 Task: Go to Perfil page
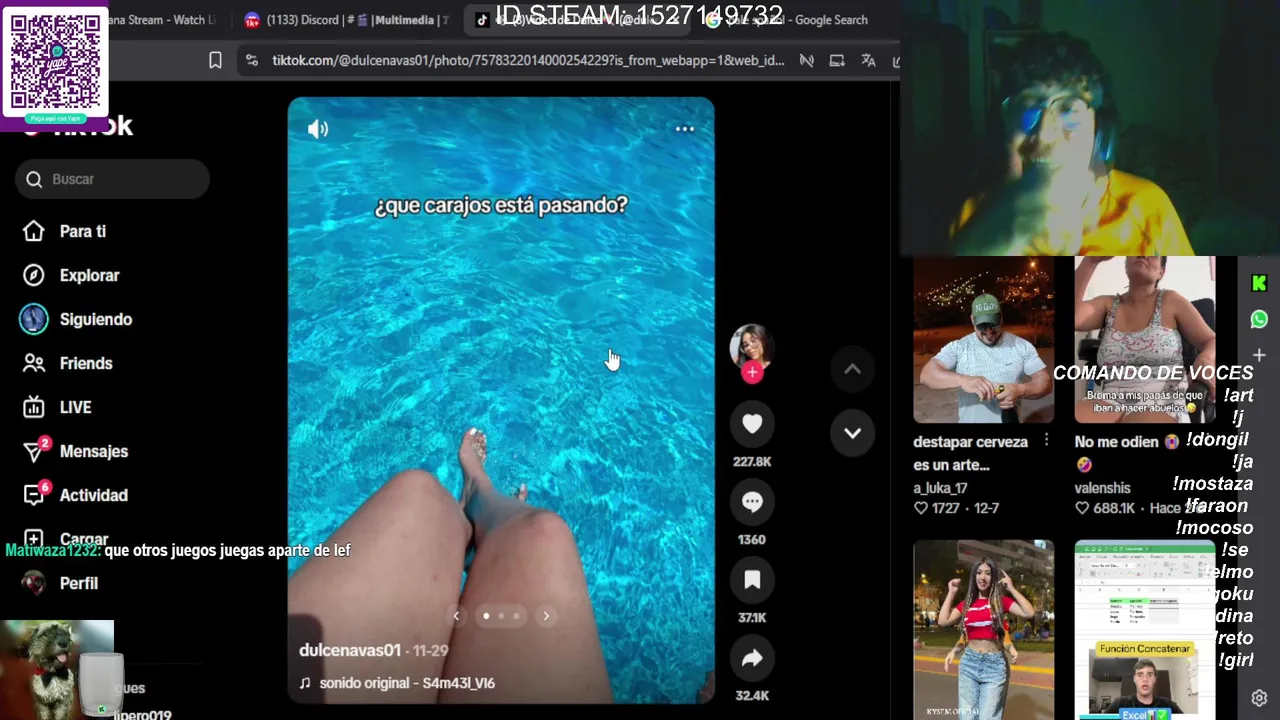[x=60, y=583]
